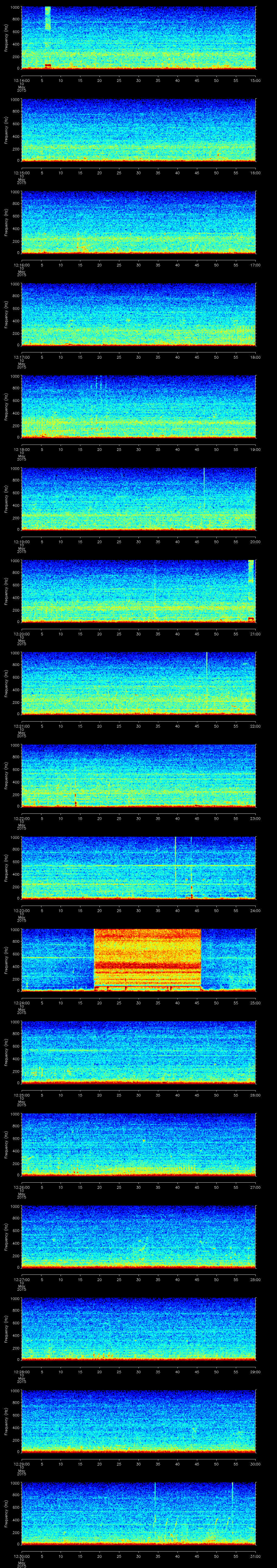Click the 31:00 end time label
277x1568 pixels.
(256, 1556)
